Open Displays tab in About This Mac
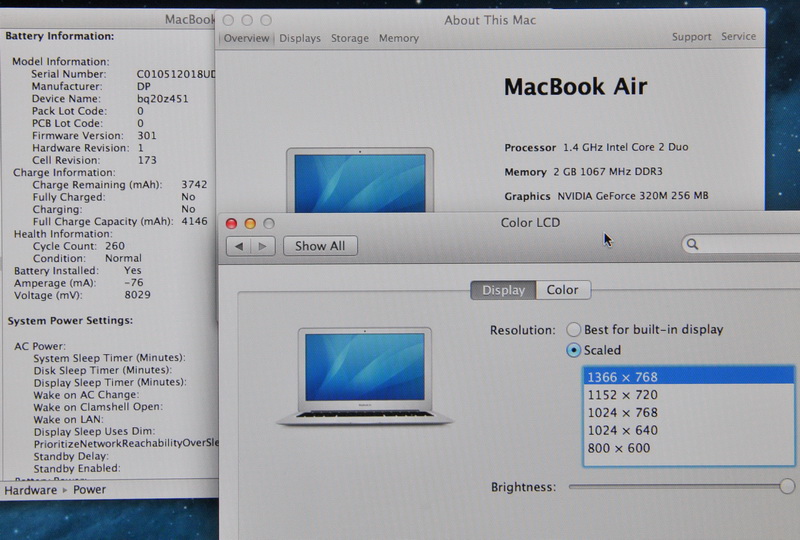The image size is (800, 540). pos(300,38)
